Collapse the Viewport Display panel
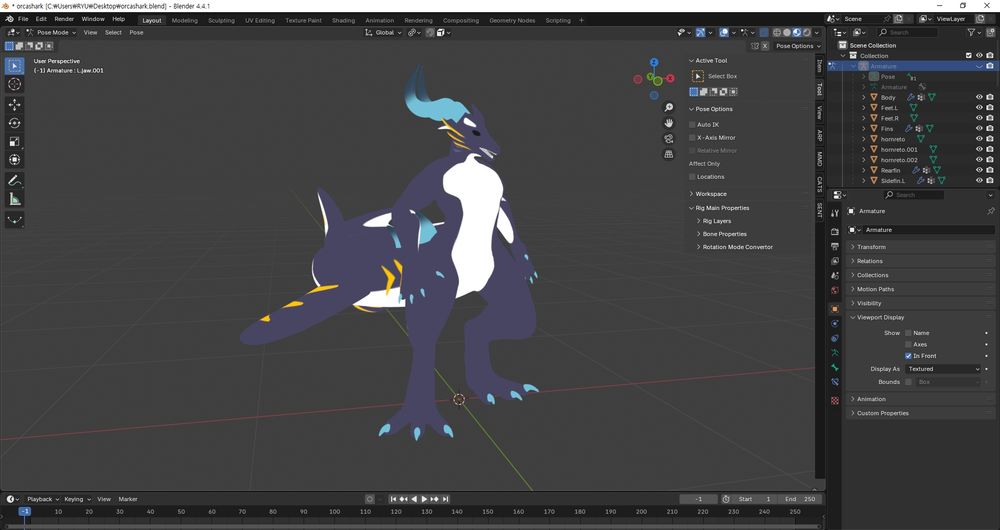This screenshot has width=1000, height=530. [x=880, y=317]
